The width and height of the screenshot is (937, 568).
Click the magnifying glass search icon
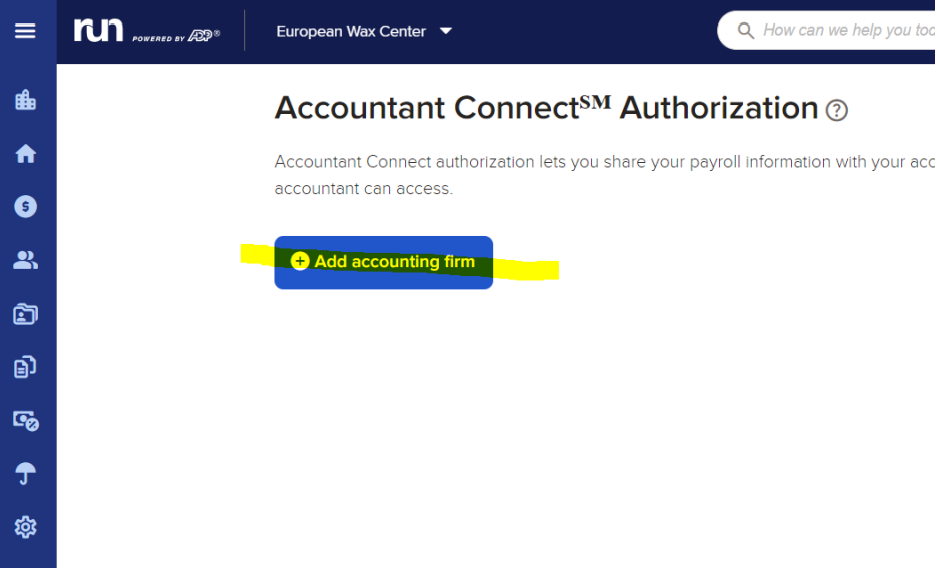click(745, 30)
